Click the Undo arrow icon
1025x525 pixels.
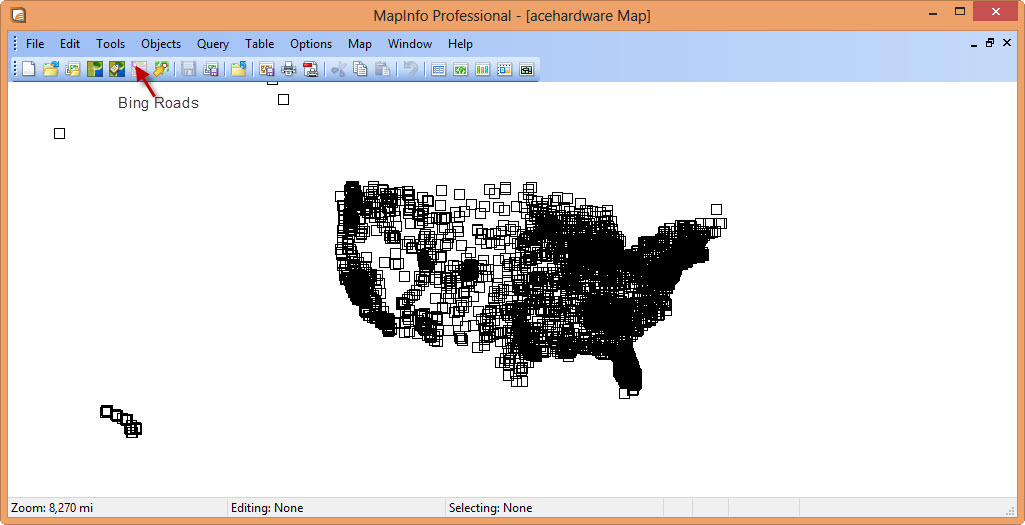click(411, 69)
